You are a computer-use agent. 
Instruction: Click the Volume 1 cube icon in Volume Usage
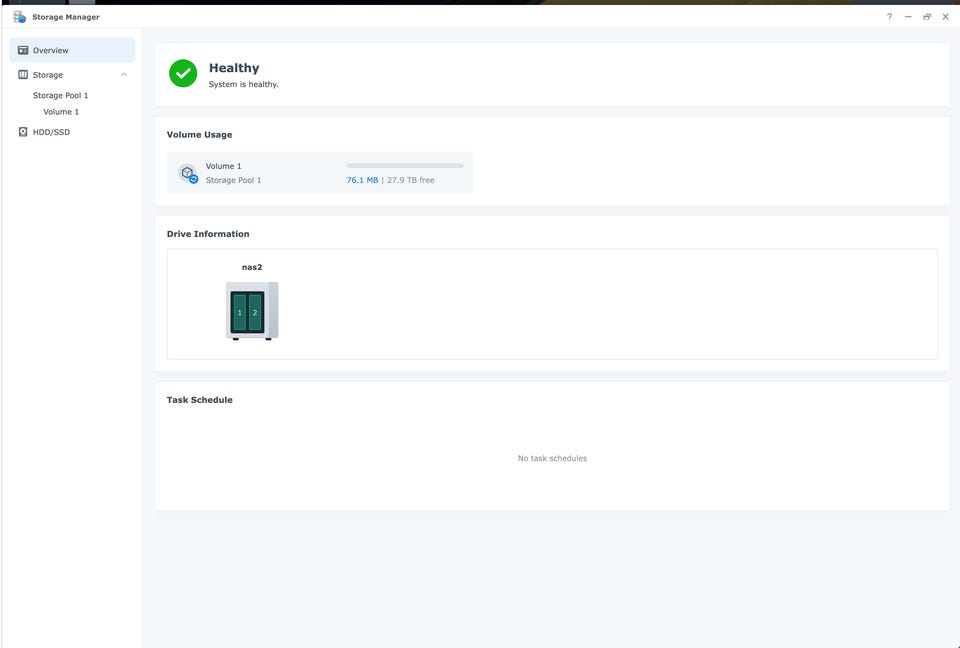coord(188,173)
